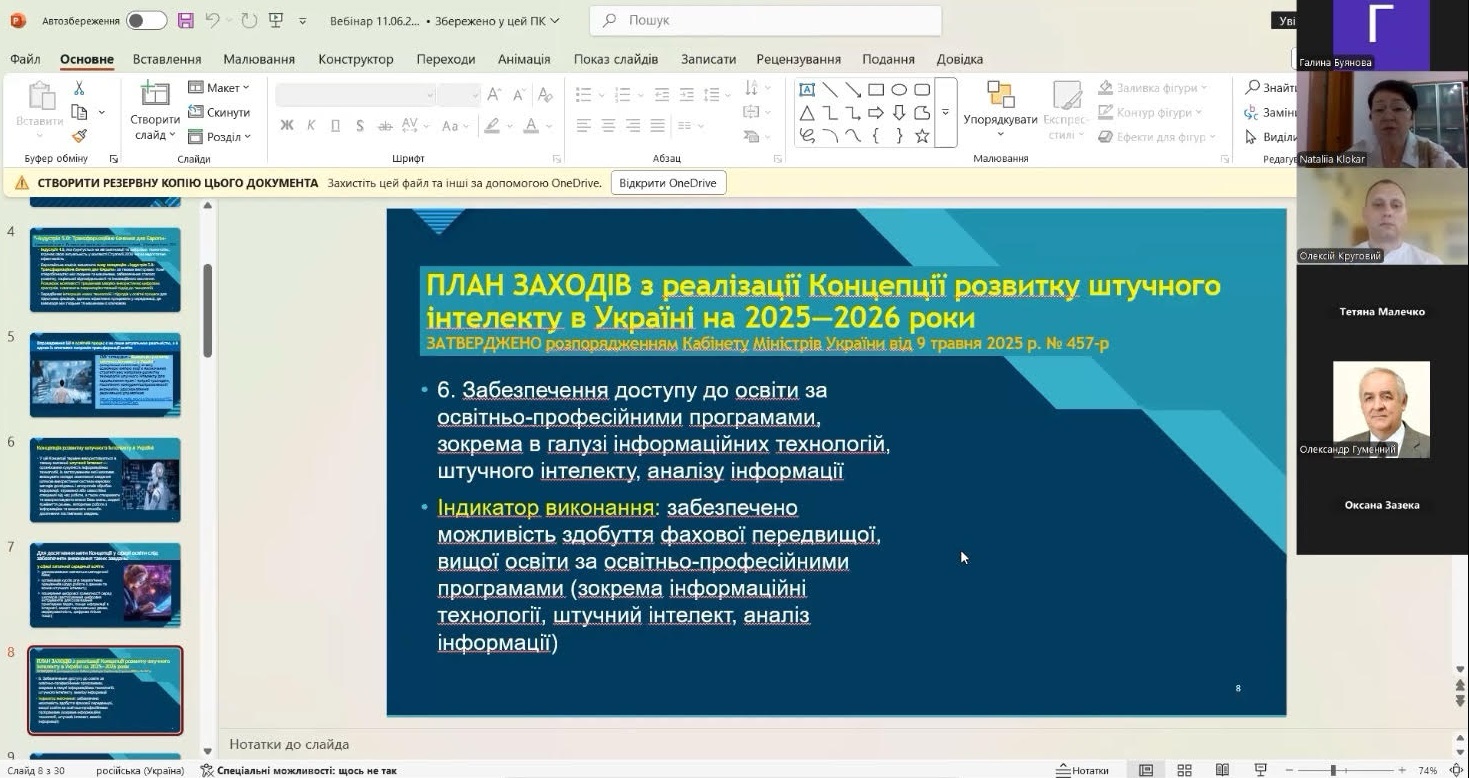Select the five-point star shape

tap(922, 136)
